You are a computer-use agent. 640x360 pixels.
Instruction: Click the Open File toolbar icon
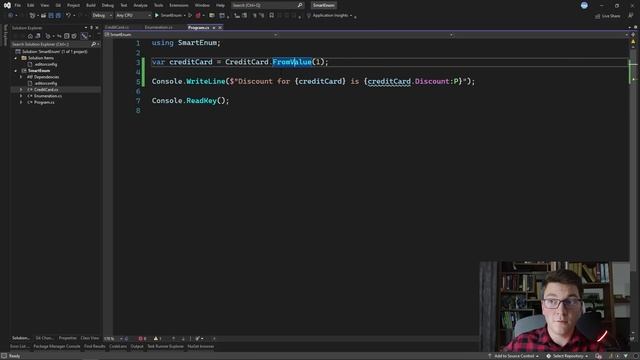coord(43,16)
